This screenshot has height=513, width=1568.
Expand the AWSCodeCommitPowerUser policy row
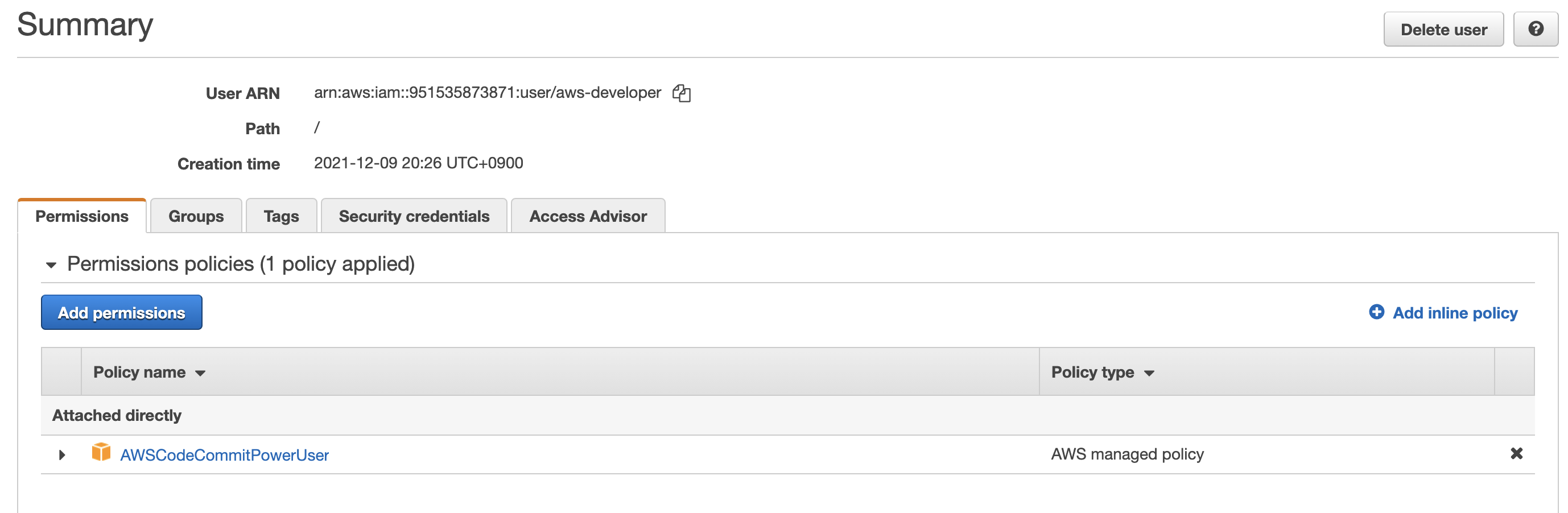pos(61,454)
